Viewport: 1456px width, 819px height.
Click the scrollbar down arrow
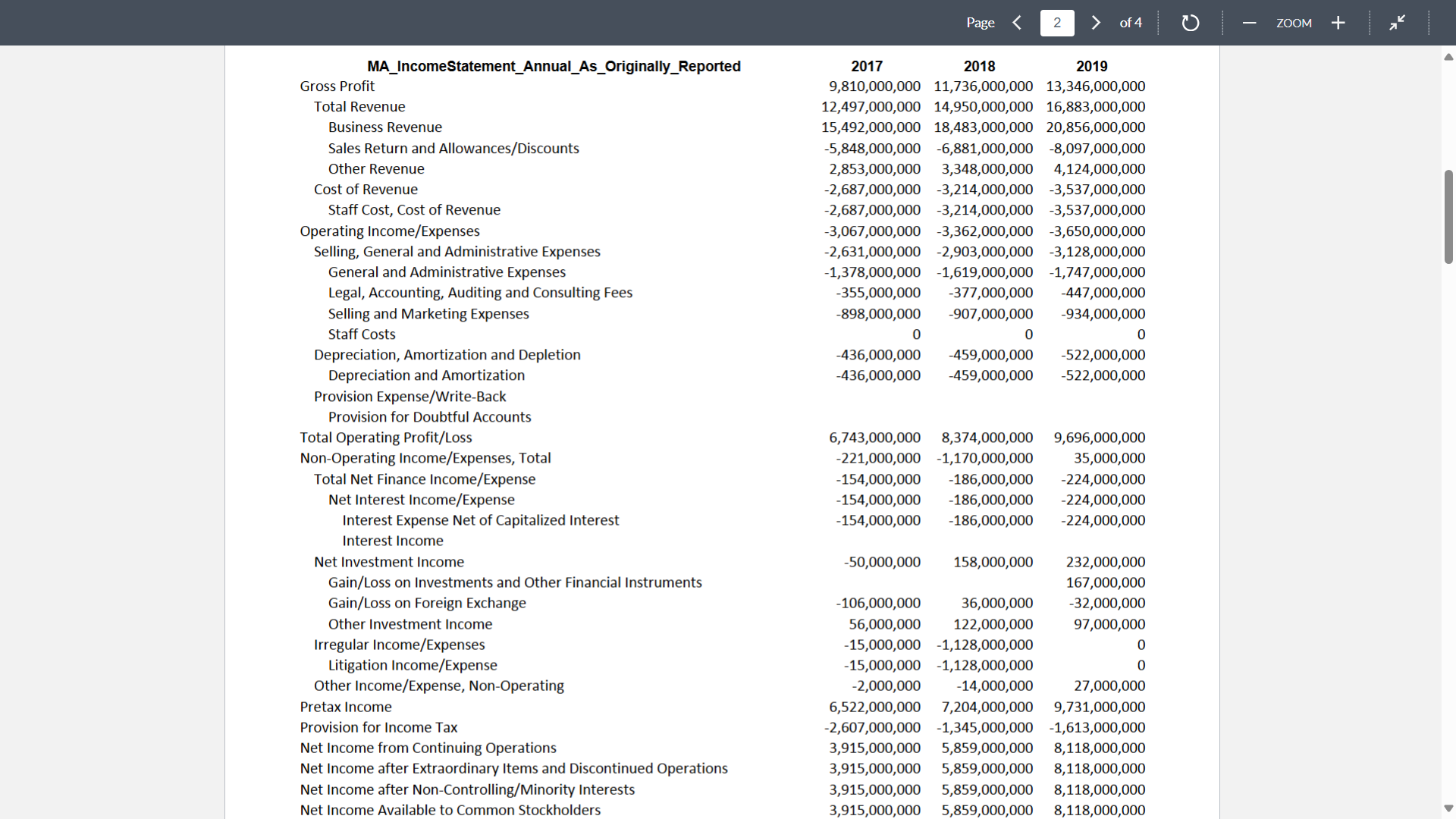pyautogui.click(x=1448, y=808)
